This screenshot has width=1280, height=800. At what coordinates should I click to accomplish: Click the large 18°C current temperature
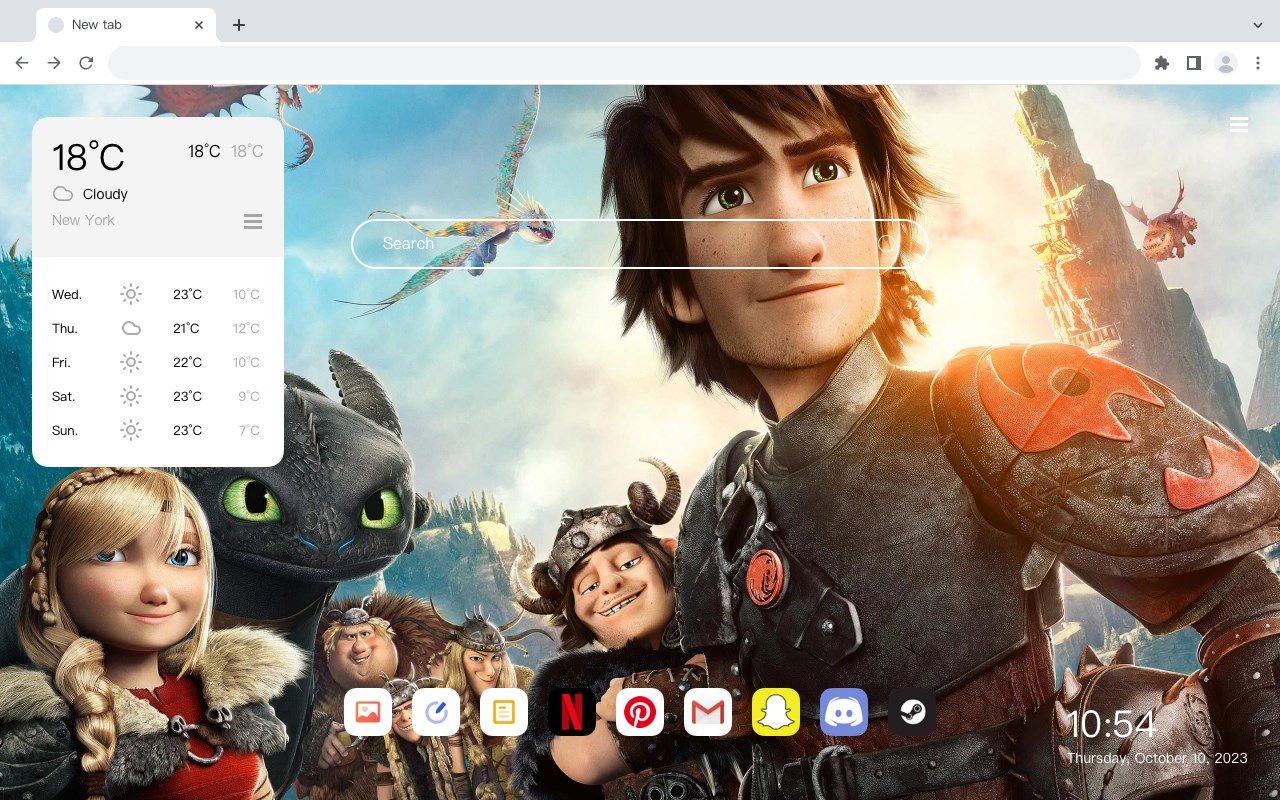pos(88,157)
